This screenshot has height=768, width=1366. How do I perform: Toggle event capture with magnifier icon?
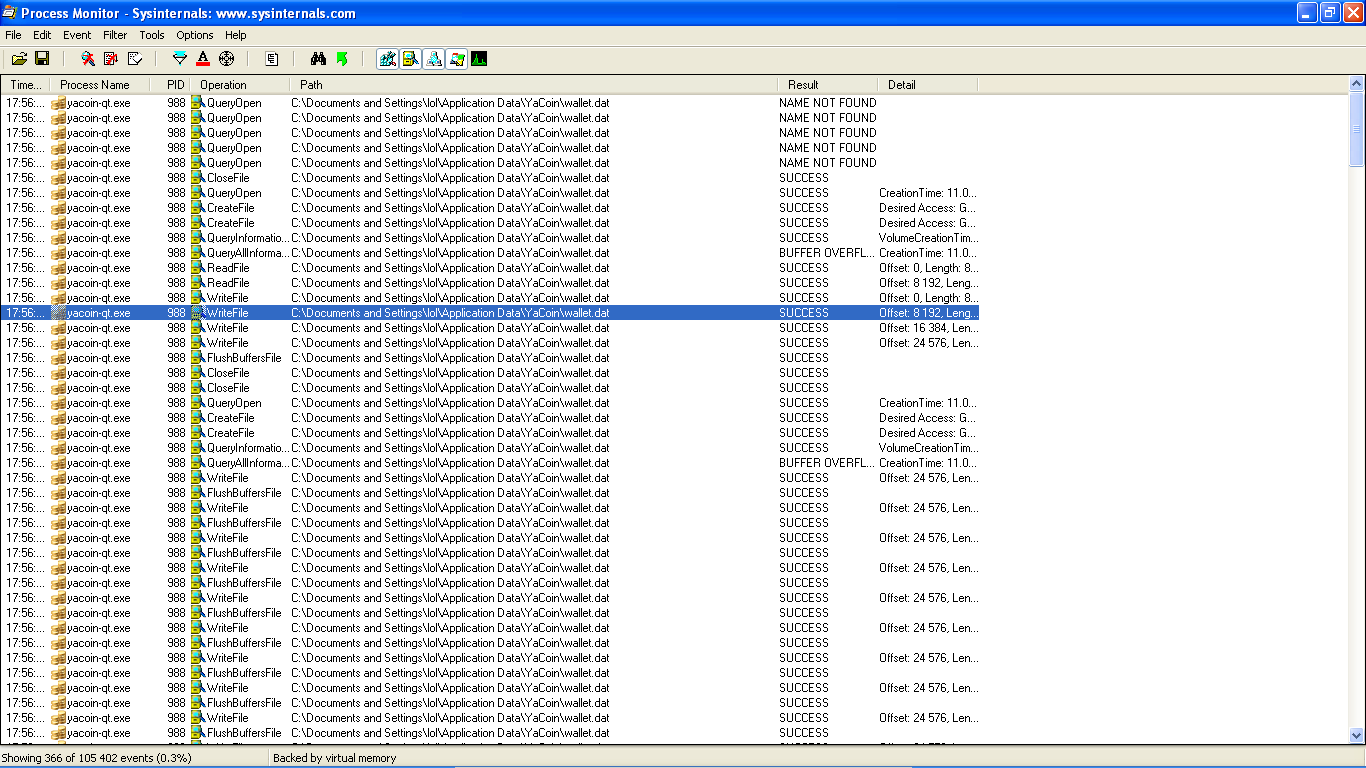click(x=88, y=59)
